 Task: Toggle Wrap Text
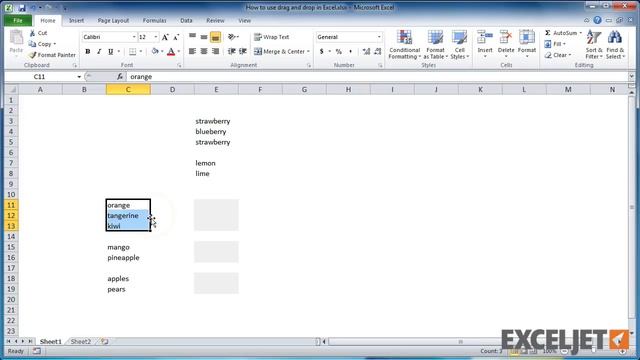pyautogui.click(x=271, y=37)
